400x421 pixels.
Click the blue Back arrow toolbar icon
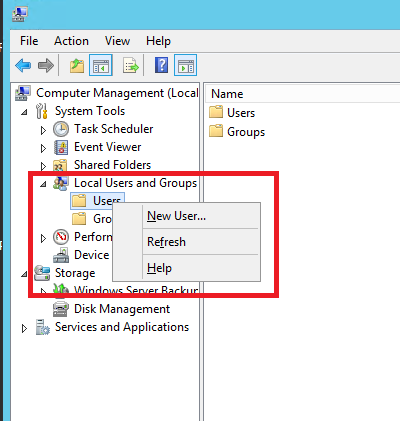point(23,65)
